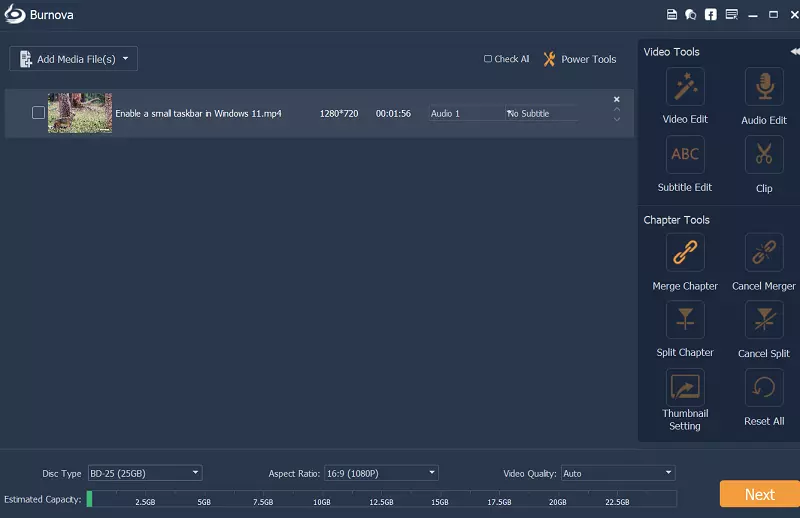Click the video thumbnail preview

80,113
